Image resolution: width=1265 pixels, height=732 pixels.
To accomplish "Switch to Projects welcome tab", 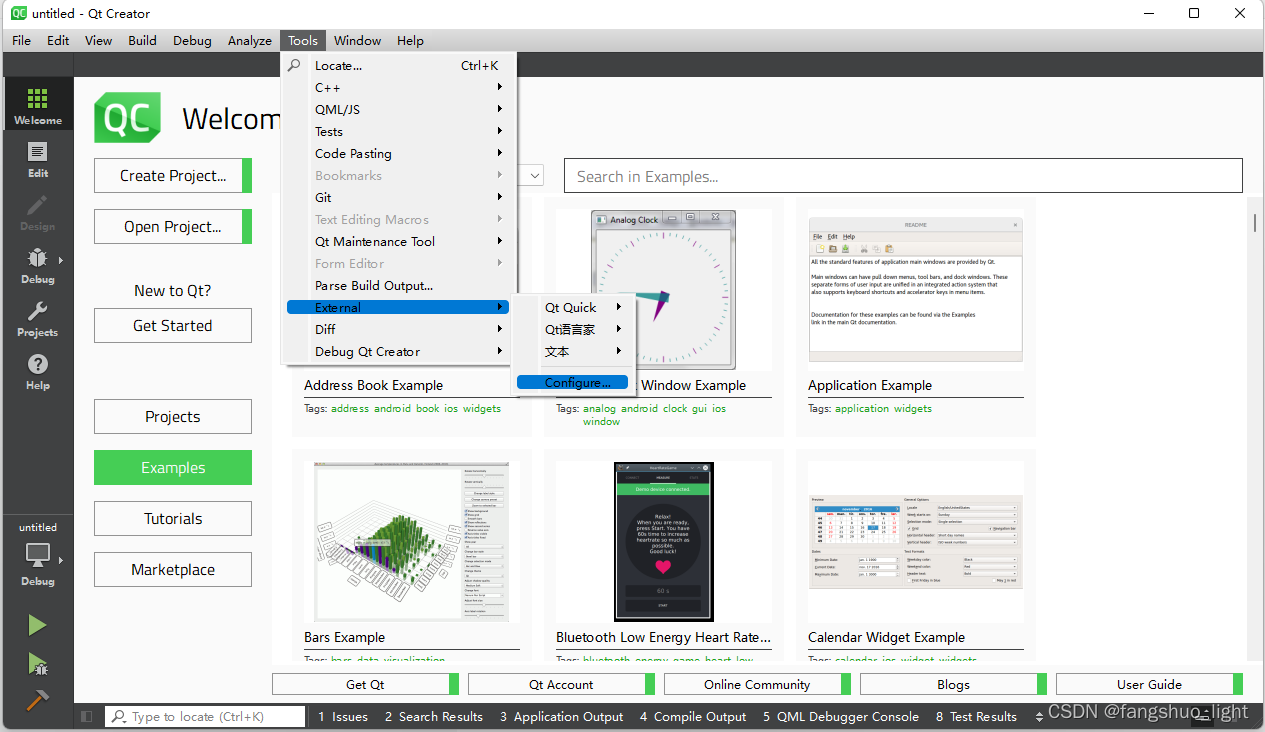I will click(x=173, y=417).
